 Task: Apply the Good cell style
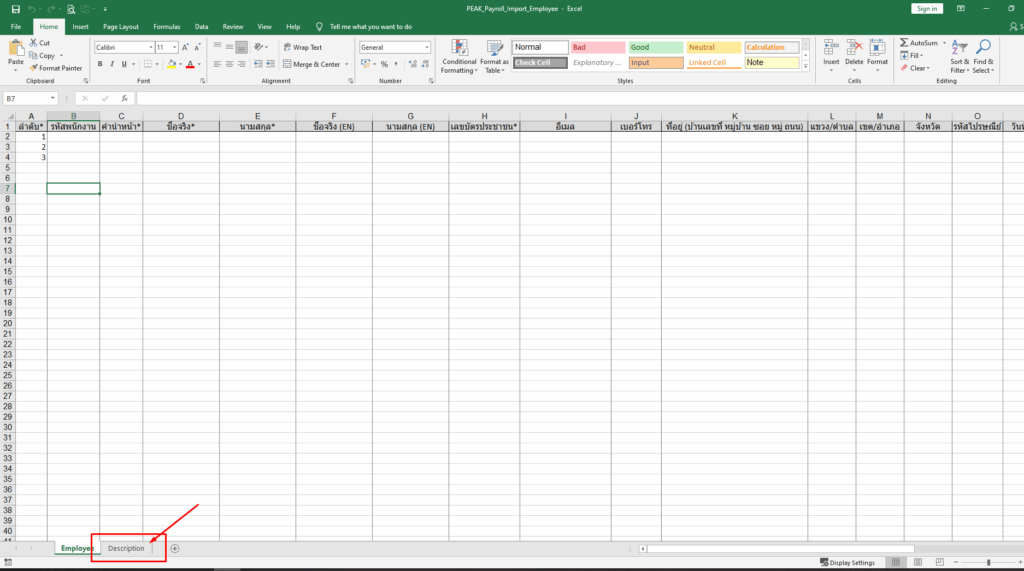point(655,47)
